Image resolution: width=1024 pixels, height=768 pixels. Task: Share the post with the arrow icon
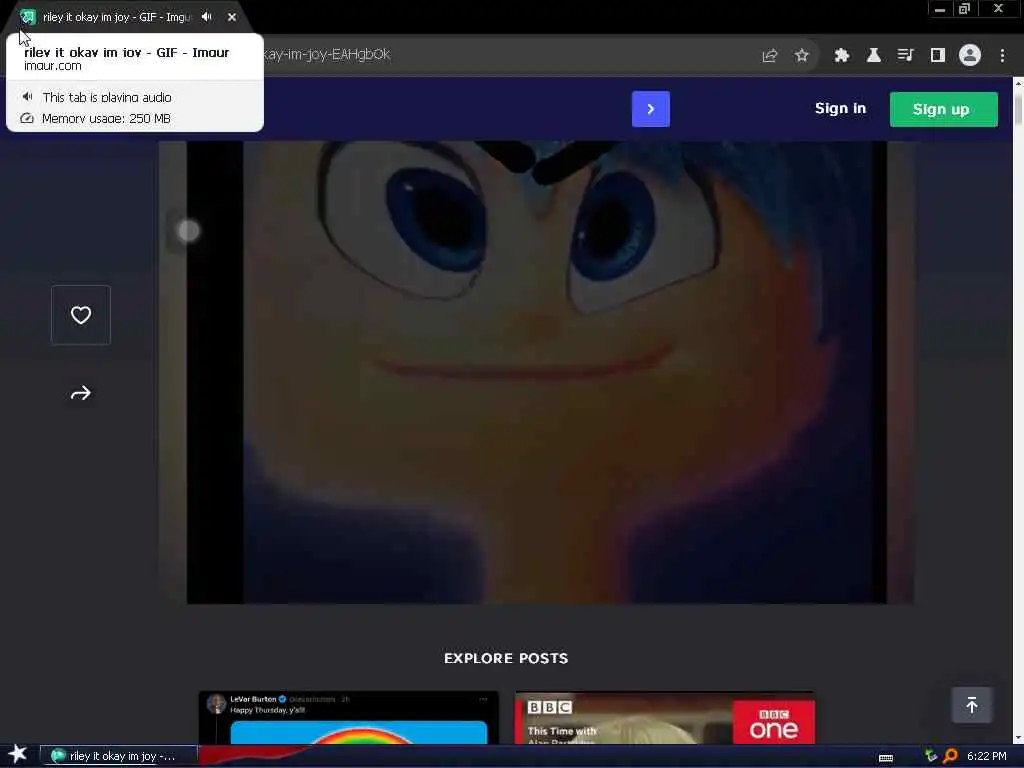coord(81,393)
